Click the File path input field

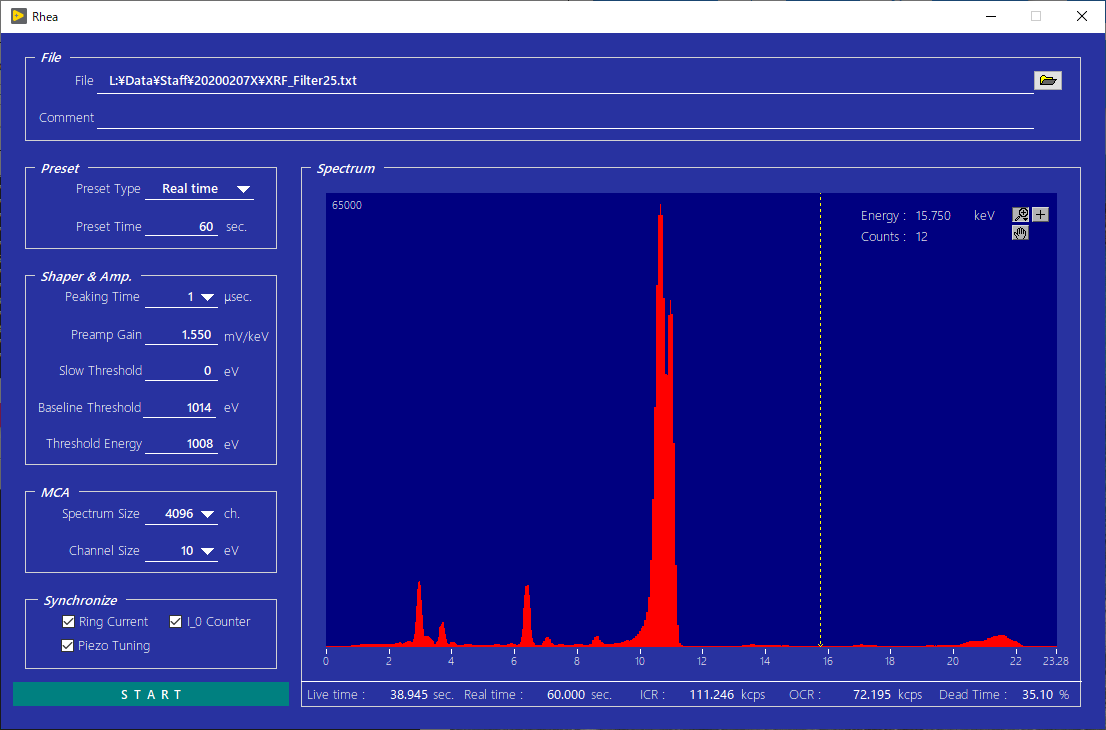click(565, 81)
